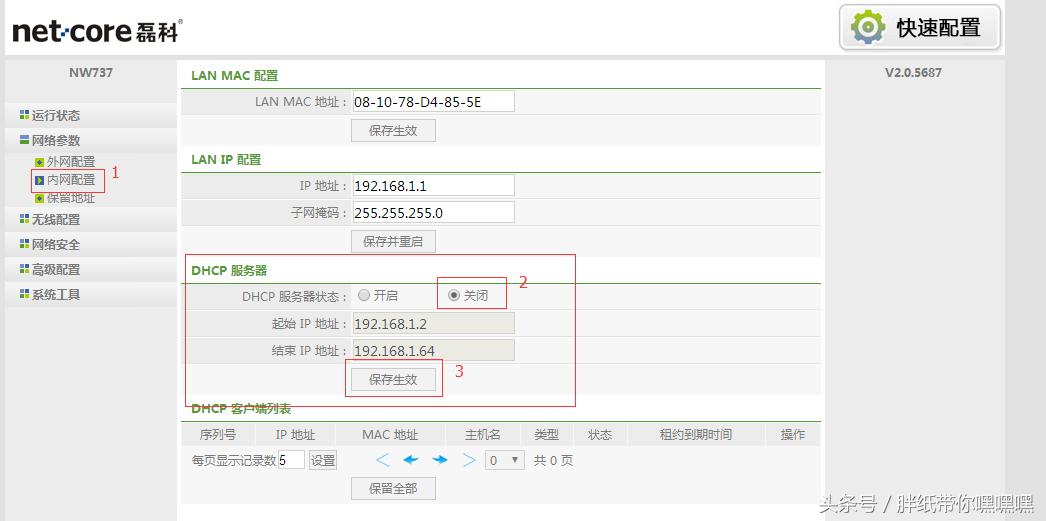This screenshot has height=521, width=1046.
Task: Select the DHCP 关闭 radio button
Action: click(x=454, y=295)
